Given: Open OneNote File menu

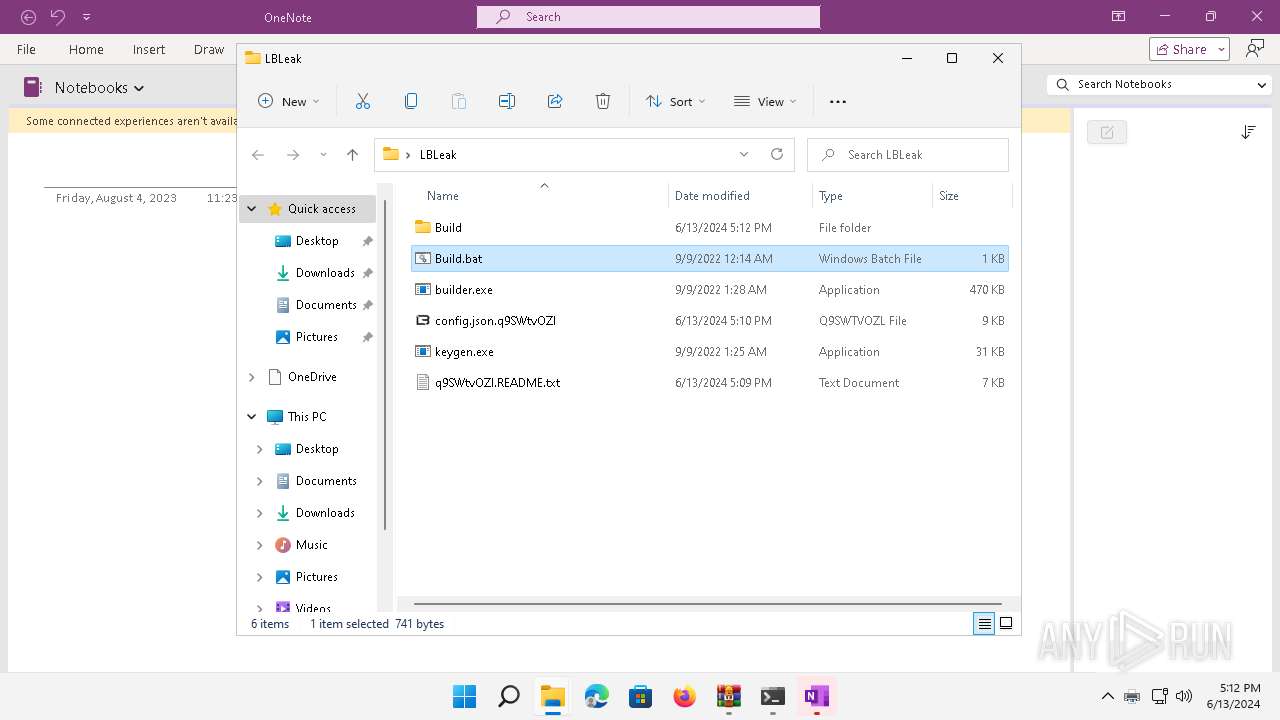Looking at the screenshot, I should point(26,49).
